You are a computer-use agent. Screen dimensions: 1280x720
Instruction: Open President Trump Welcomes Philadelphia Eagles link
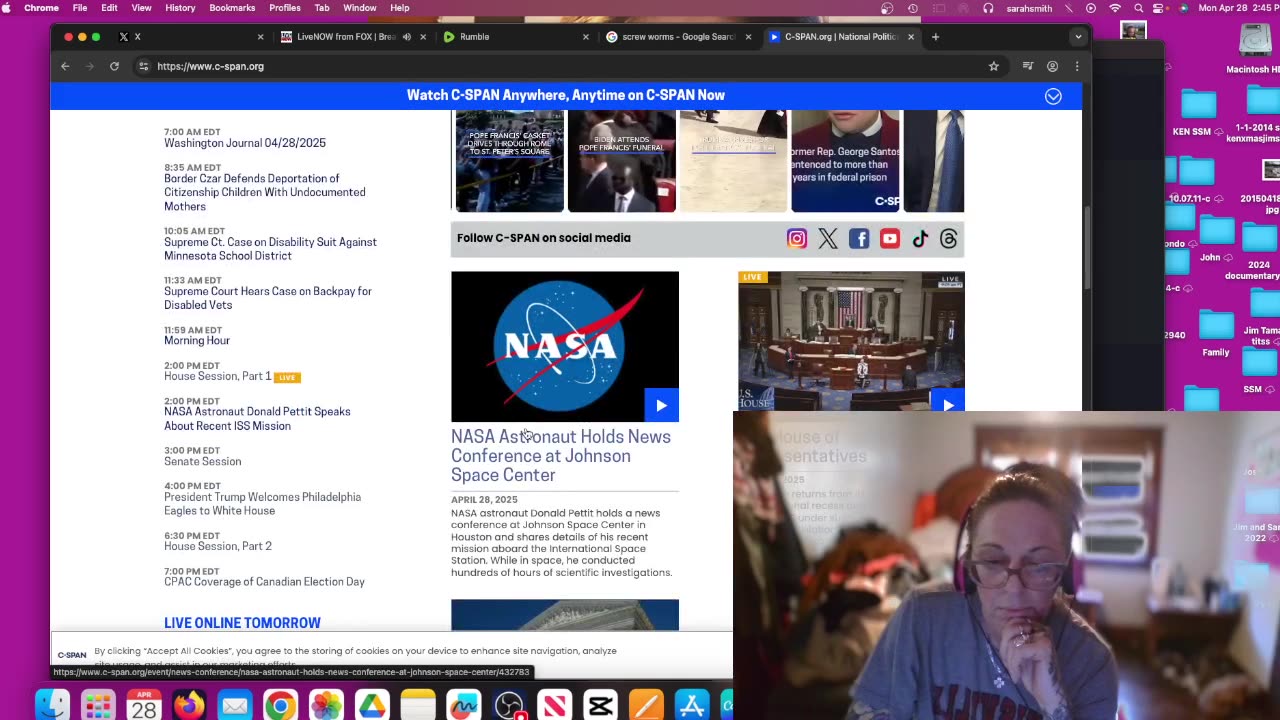click(x=262, y=504)
